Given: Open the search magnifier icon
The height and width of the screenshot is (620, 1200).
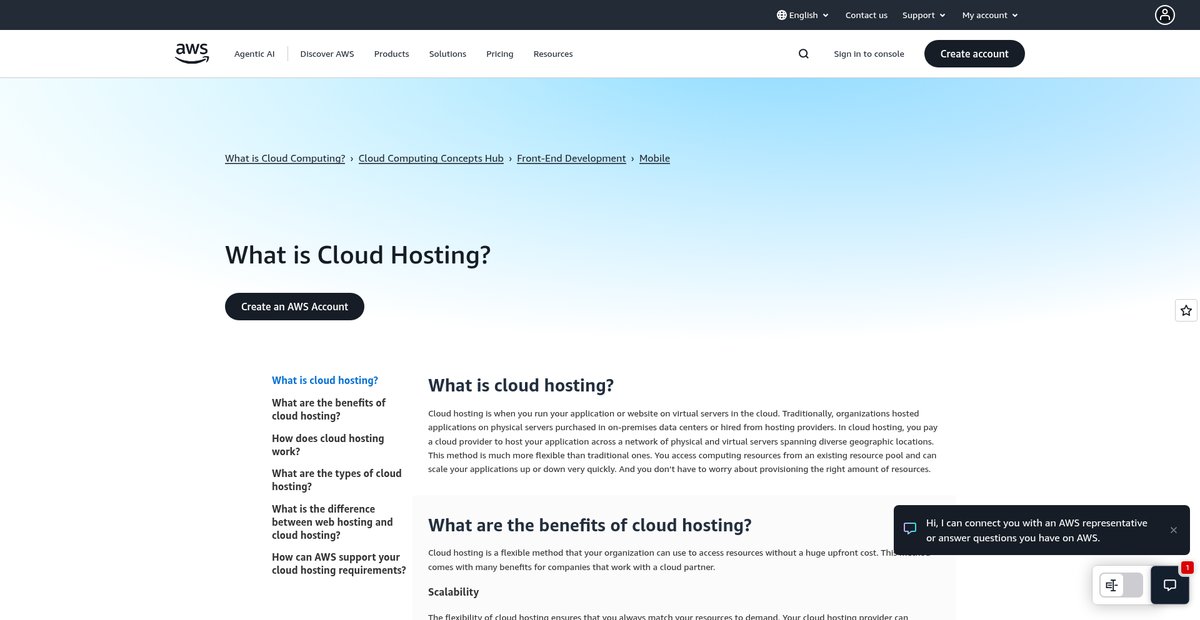Looking at the screenshot, I should 804,54.
